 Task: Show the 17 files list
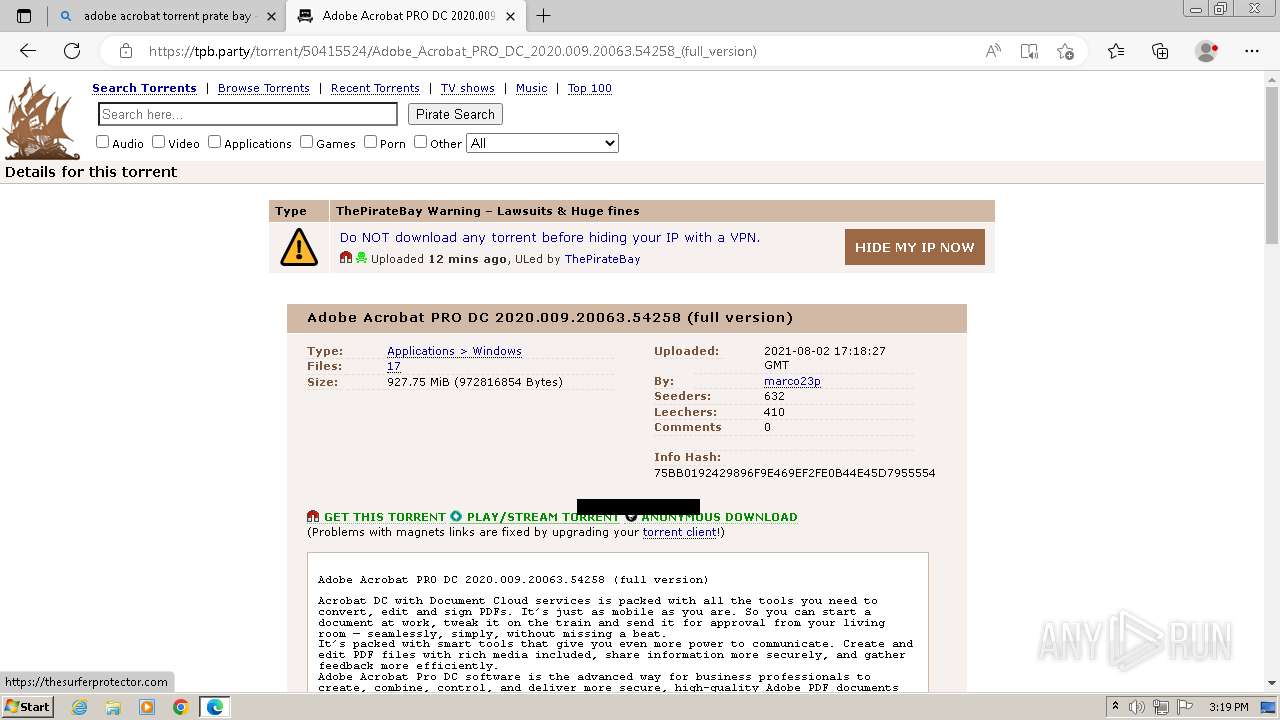point(393,366)
